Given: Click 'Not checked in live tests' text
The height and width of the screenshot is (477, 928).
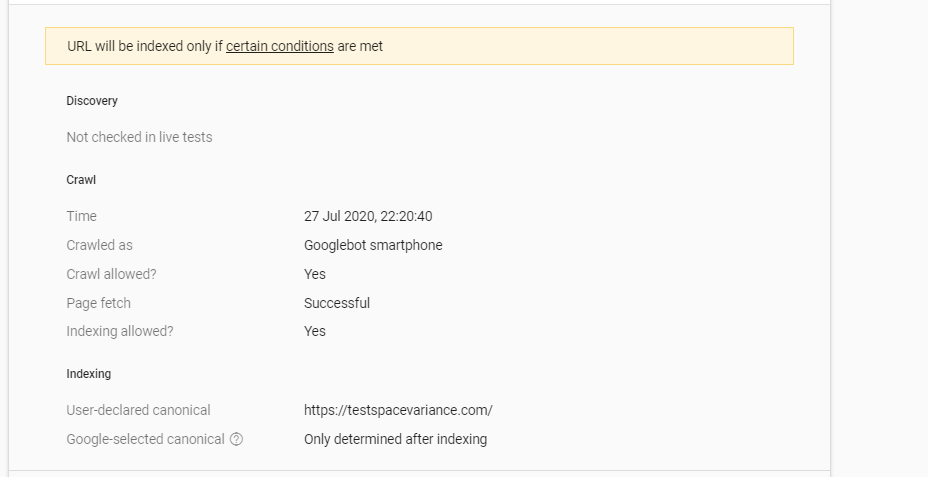Looking at the screenshot, I should pos(139,137).
